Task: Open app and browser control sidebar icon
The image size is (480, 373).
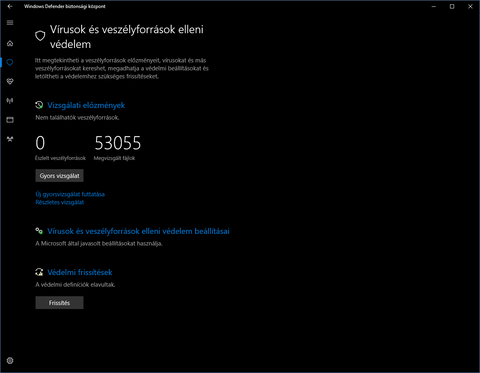Action: coord(10,120)
